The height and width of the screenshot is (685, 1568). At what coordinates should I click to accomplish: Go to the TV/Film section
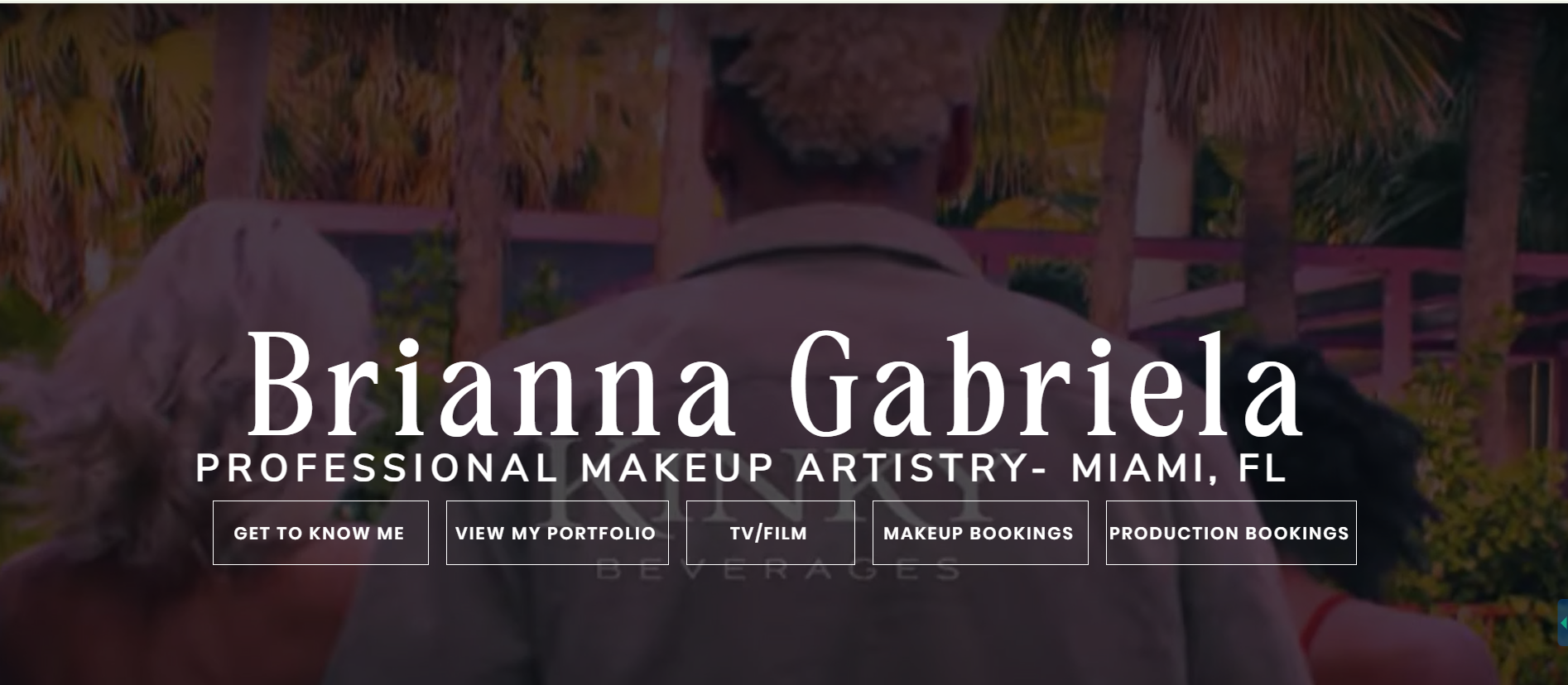pyautogui.click(x=770, y=533)
